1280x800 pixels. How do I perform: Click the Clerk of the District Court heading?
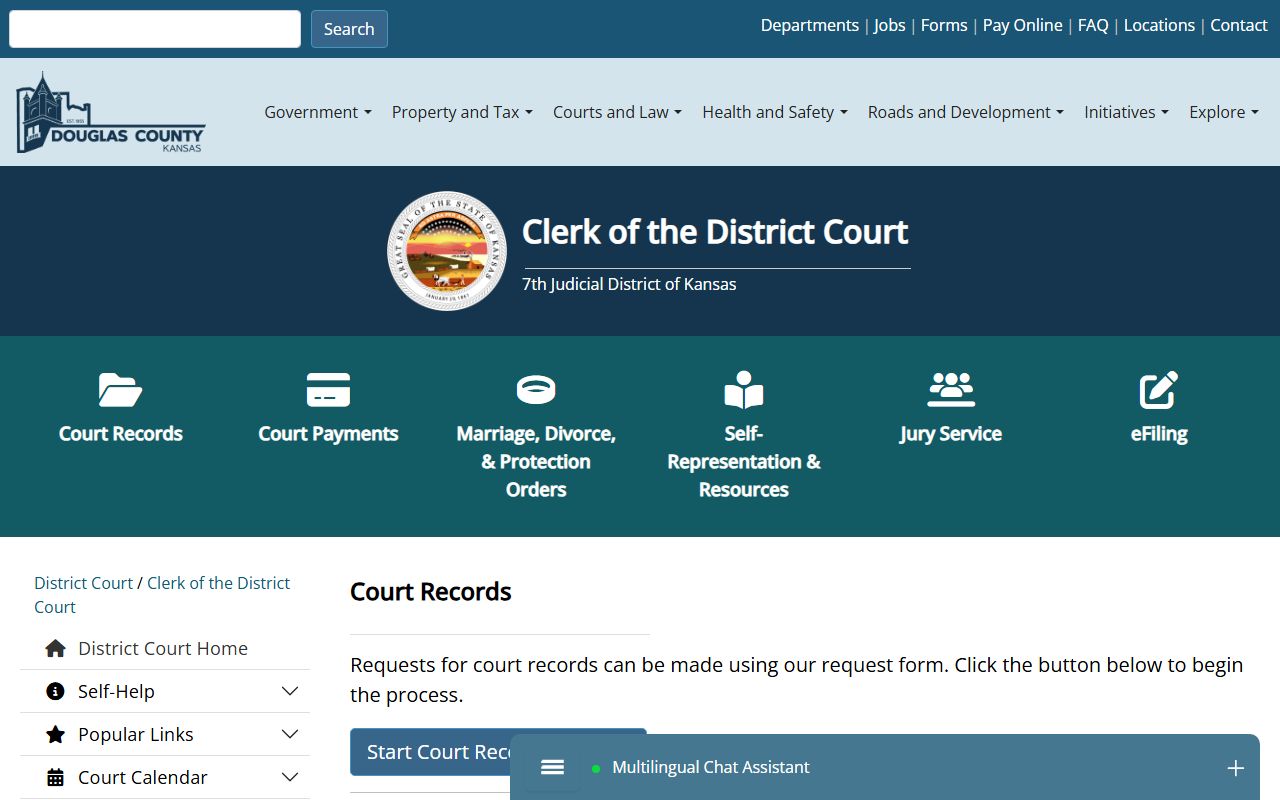click(x=715, y=232)
